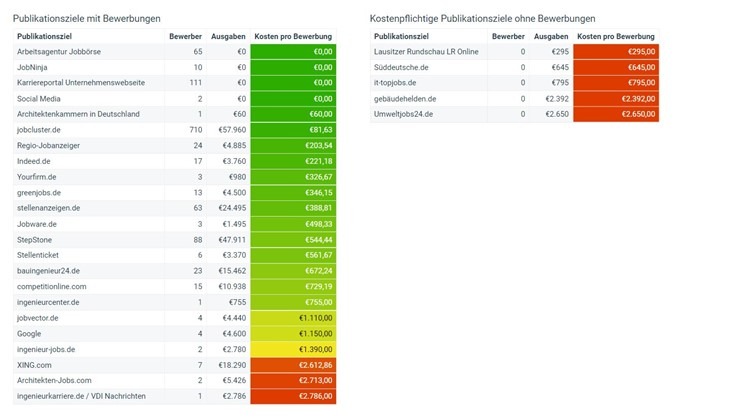
Task: Select the 'bauingenieur24.de' row name
Action: tap(48, 271)
